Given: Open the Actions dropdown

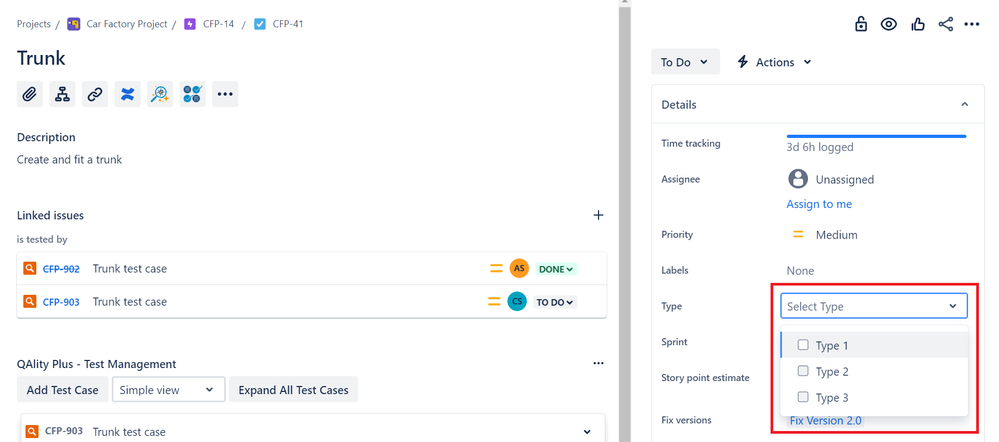Looking at the screenshot, I should [x=774, y=62].
